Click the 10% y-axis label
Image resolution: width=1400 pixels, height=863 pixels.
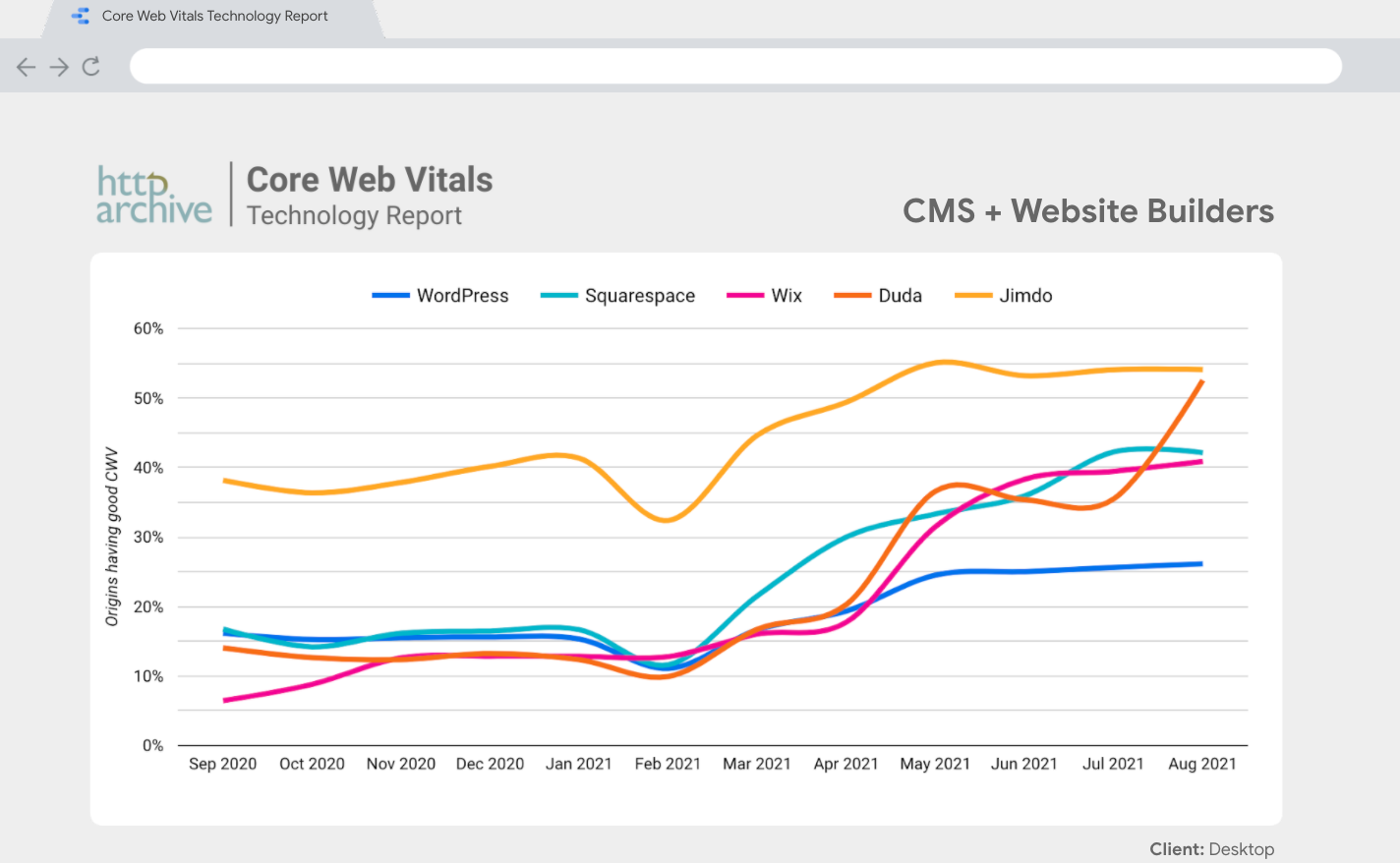click(x=148, y=676)
